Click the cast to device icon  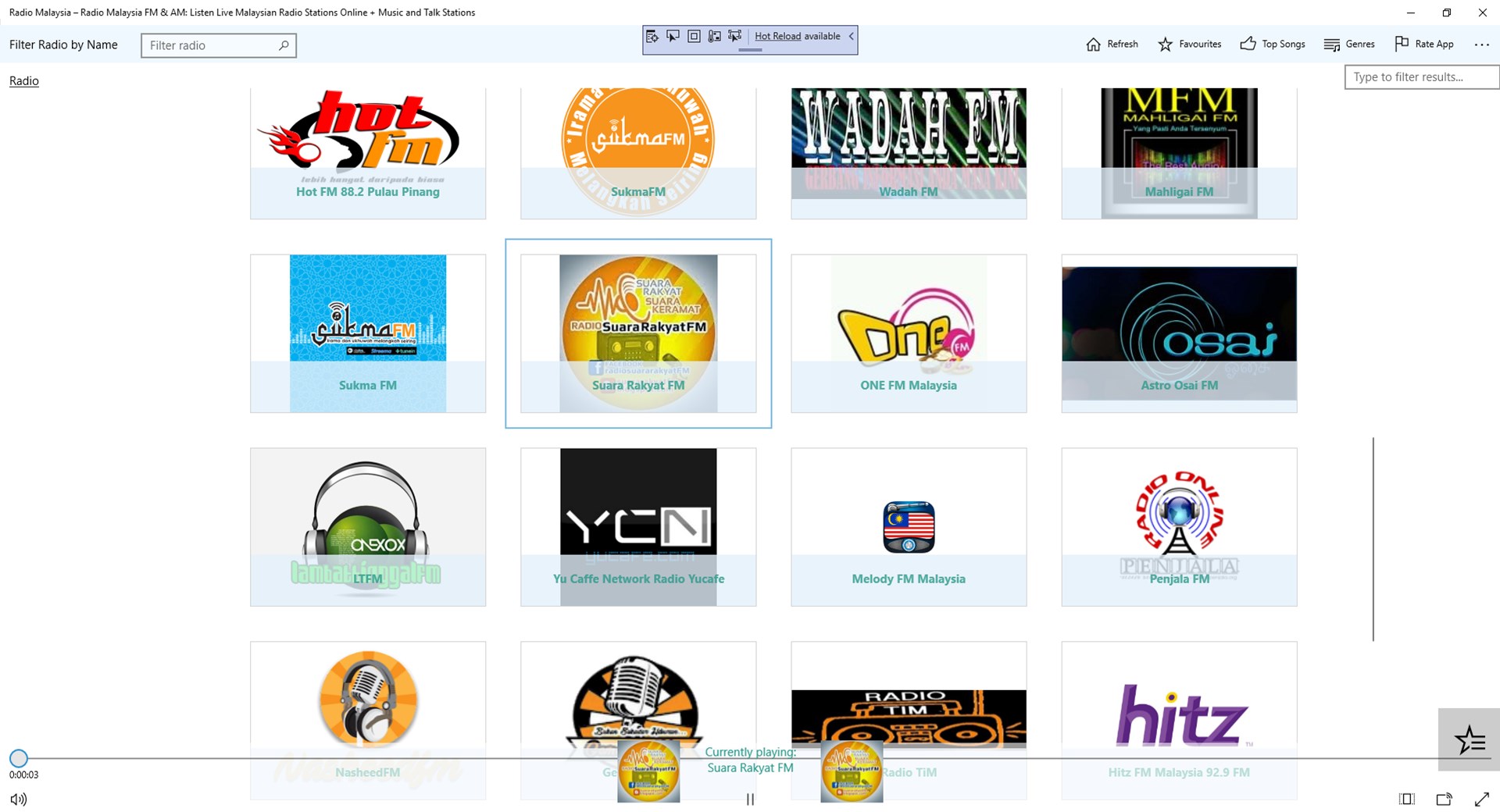pos(1445,799)
